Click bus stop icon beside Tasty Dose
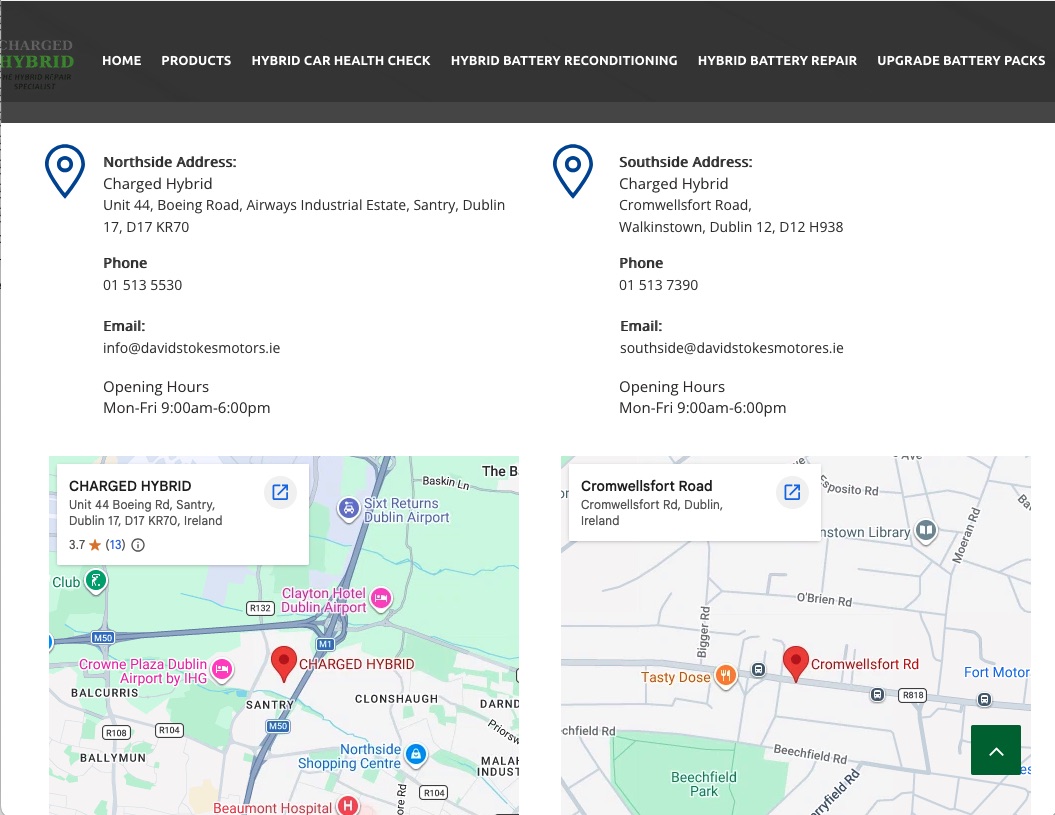 coord(758,670)
